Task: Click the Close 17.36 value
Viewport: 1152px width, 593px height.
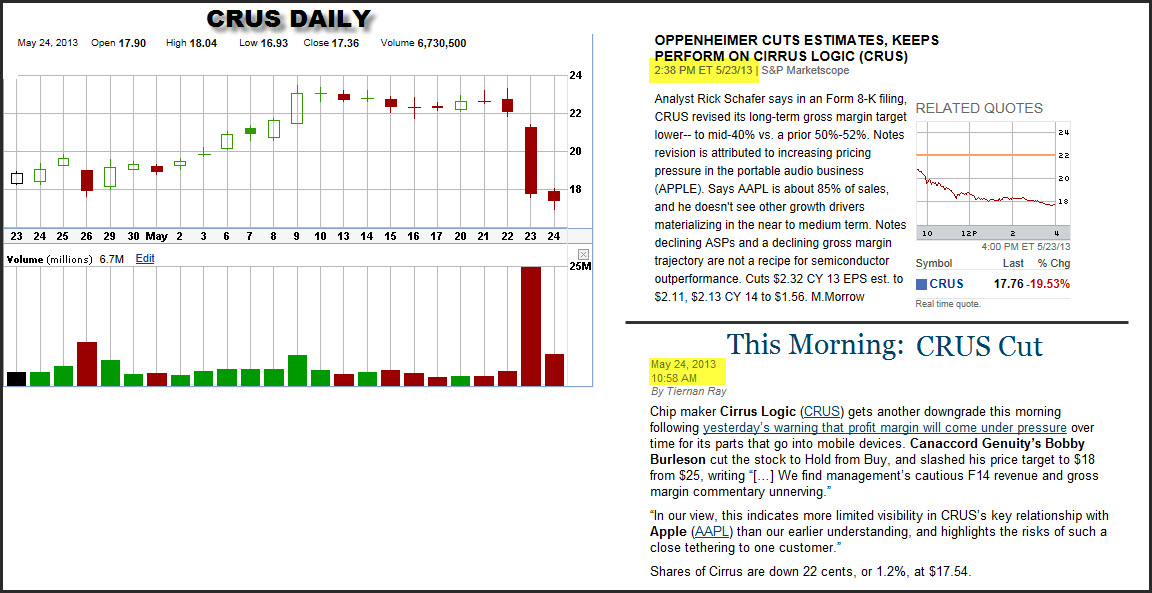Action: [331, 43]
